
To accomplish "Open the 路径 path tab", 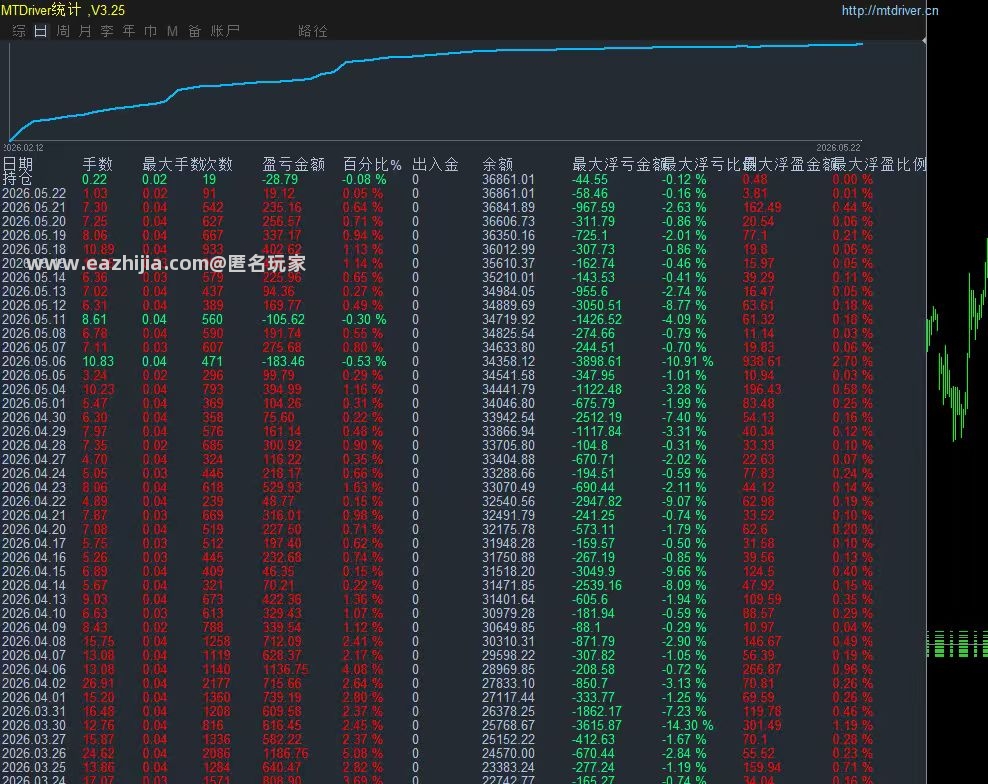I will (313, 31).
